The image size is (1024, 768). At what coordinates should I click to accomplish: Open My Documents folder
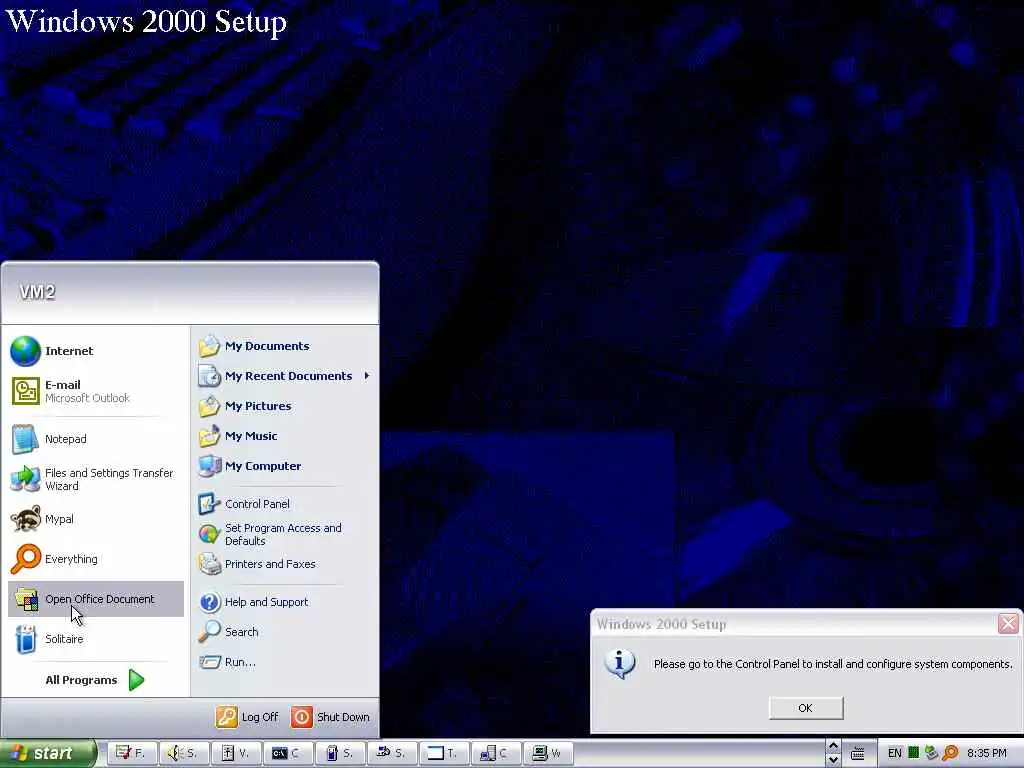tap(285, 346)
